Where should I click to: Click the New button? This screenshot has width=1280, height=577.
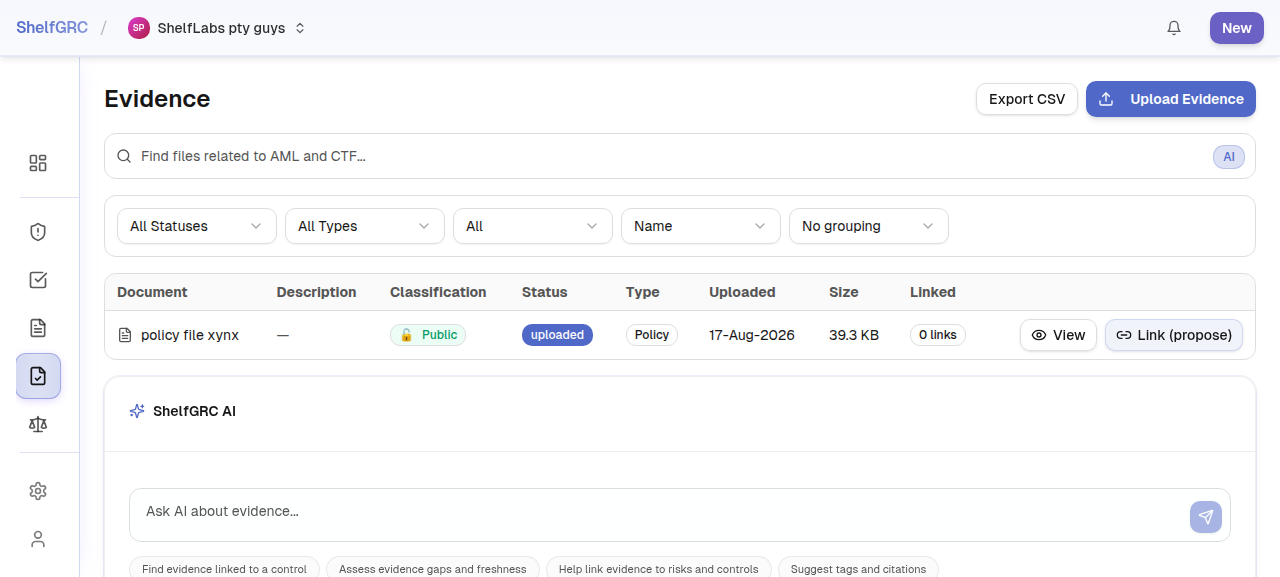[1237, 28]
